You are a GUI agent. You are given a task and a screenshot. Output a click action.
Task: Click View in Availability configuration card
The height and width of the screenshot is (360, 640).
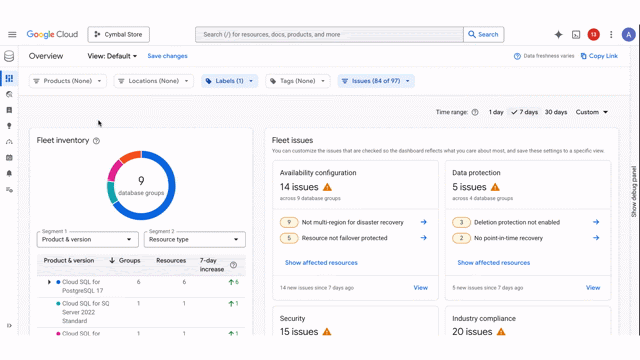pyautogui.click(x=420, y=288)
